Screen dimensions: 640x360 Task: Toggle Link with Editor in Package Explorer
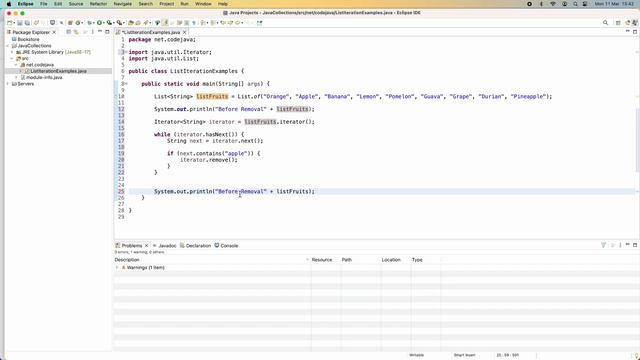[76, 32]
